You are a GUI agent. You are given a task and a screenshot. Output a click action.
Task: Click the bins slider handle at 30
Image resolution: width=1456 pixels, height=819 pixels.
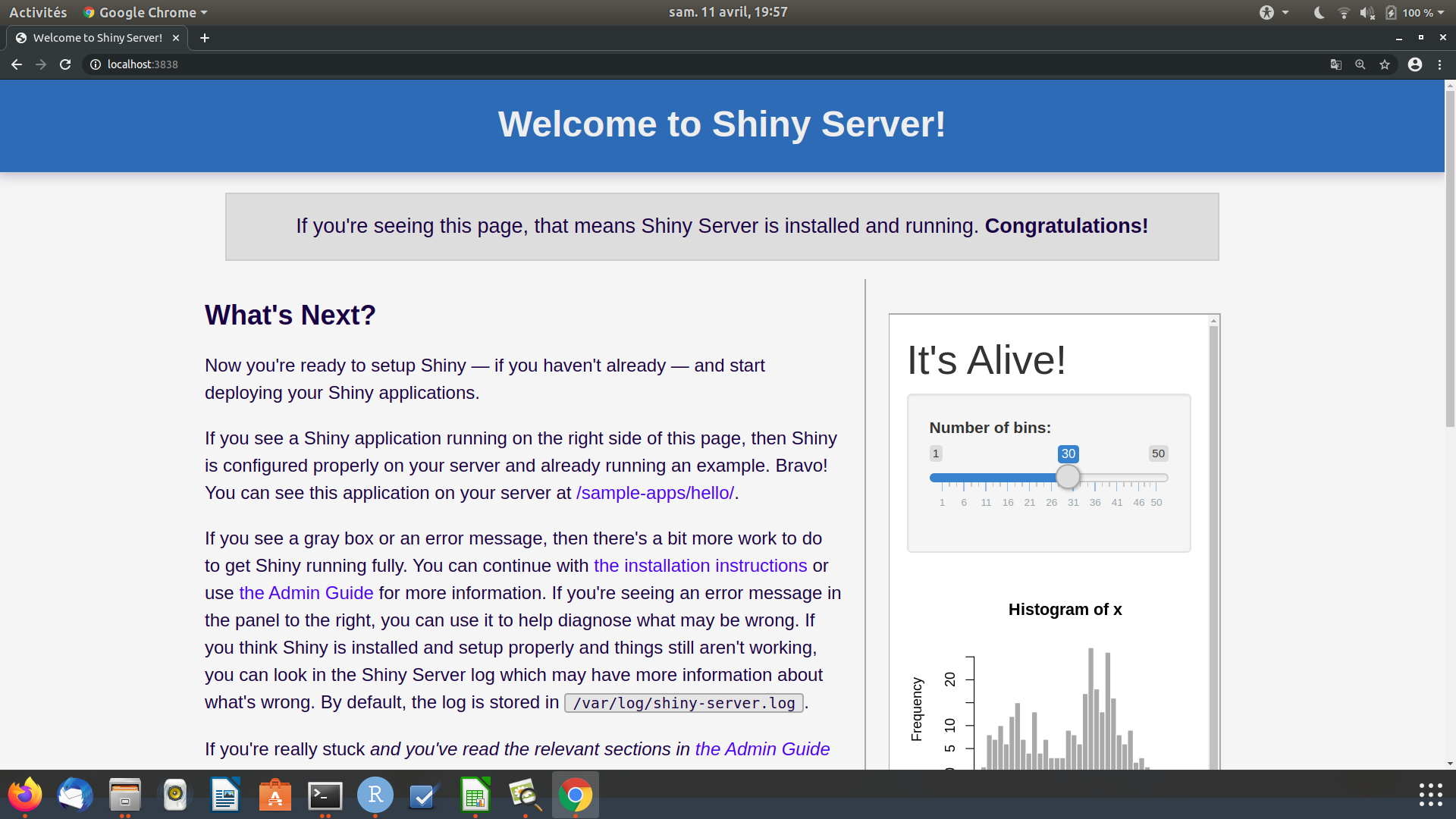[x=1068, y=477]
